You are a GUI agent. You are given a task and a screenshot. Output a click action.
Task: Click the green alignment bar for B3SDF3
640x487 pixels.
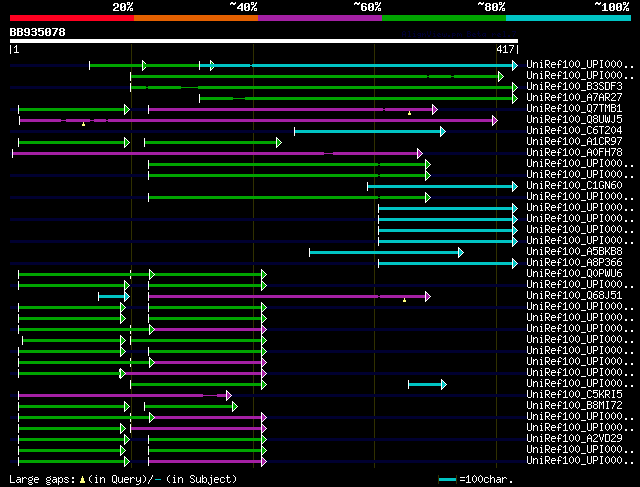(x=324, y=87)
